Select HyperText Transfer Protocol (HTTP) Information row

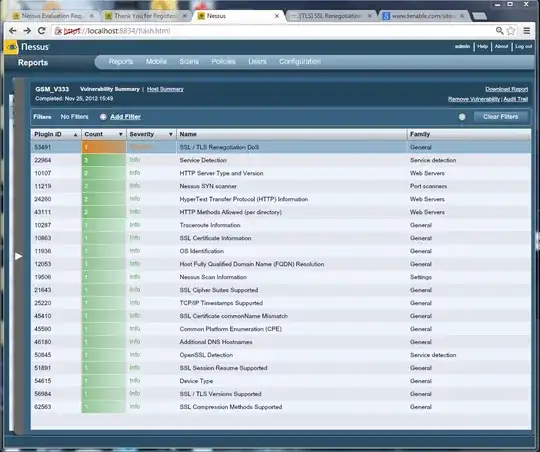click(281, 199)
